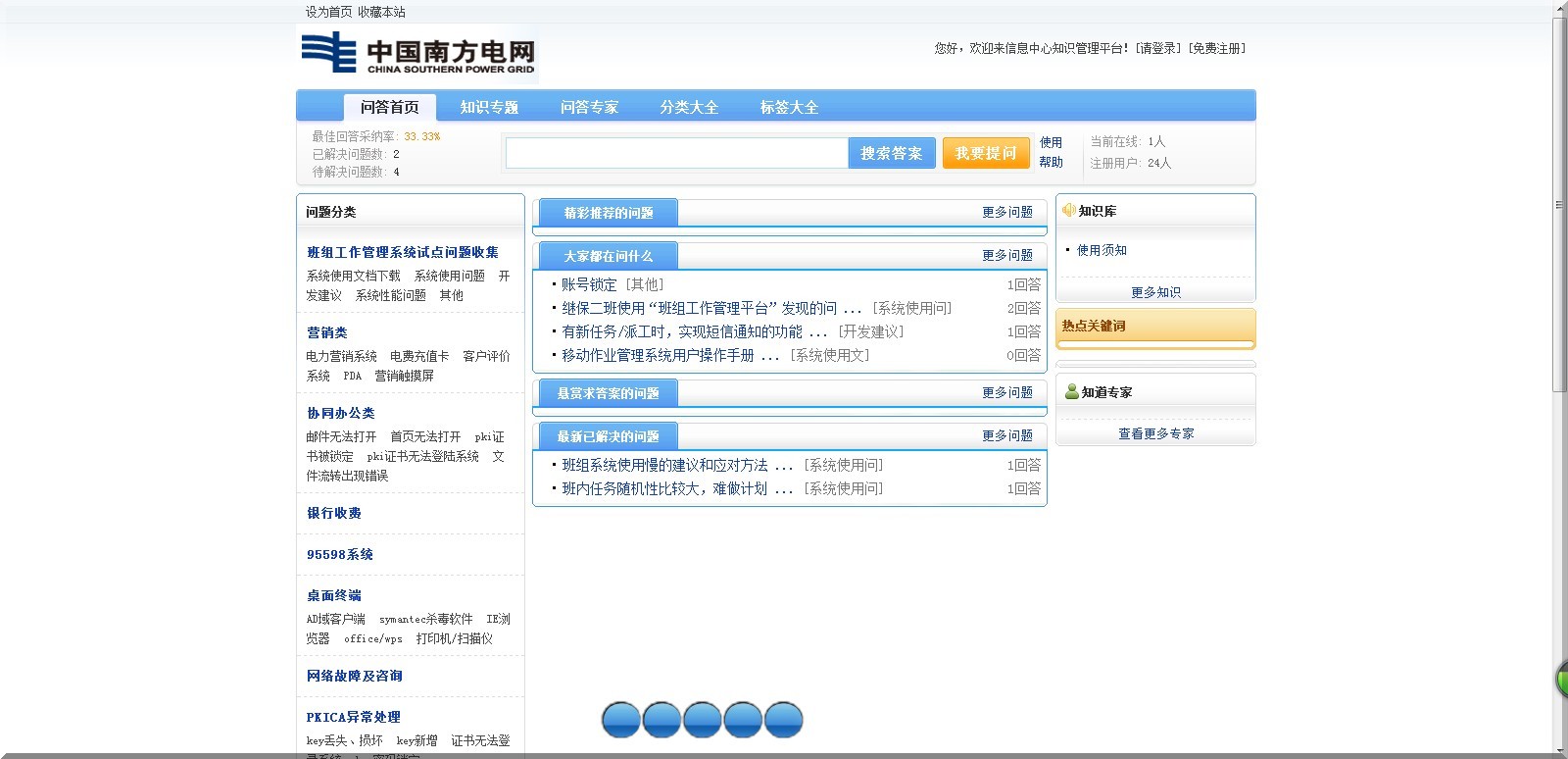Click the first blue circle at the bottom
Viewport: 1568px width, 759px height.
coord(620,720)
